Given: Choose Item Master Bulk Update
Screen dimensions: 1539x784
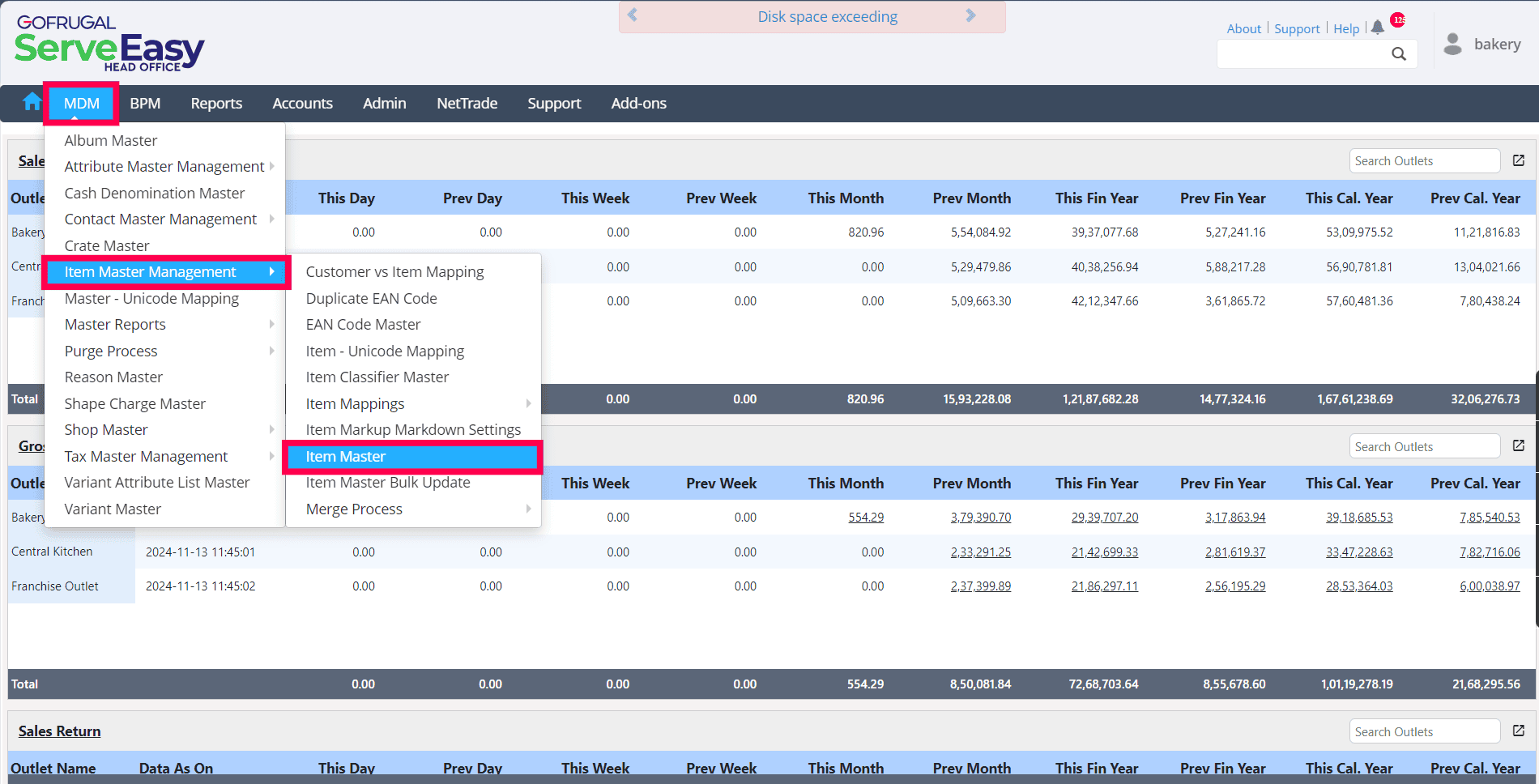Looking at the screenshot, I should (388, 483).
